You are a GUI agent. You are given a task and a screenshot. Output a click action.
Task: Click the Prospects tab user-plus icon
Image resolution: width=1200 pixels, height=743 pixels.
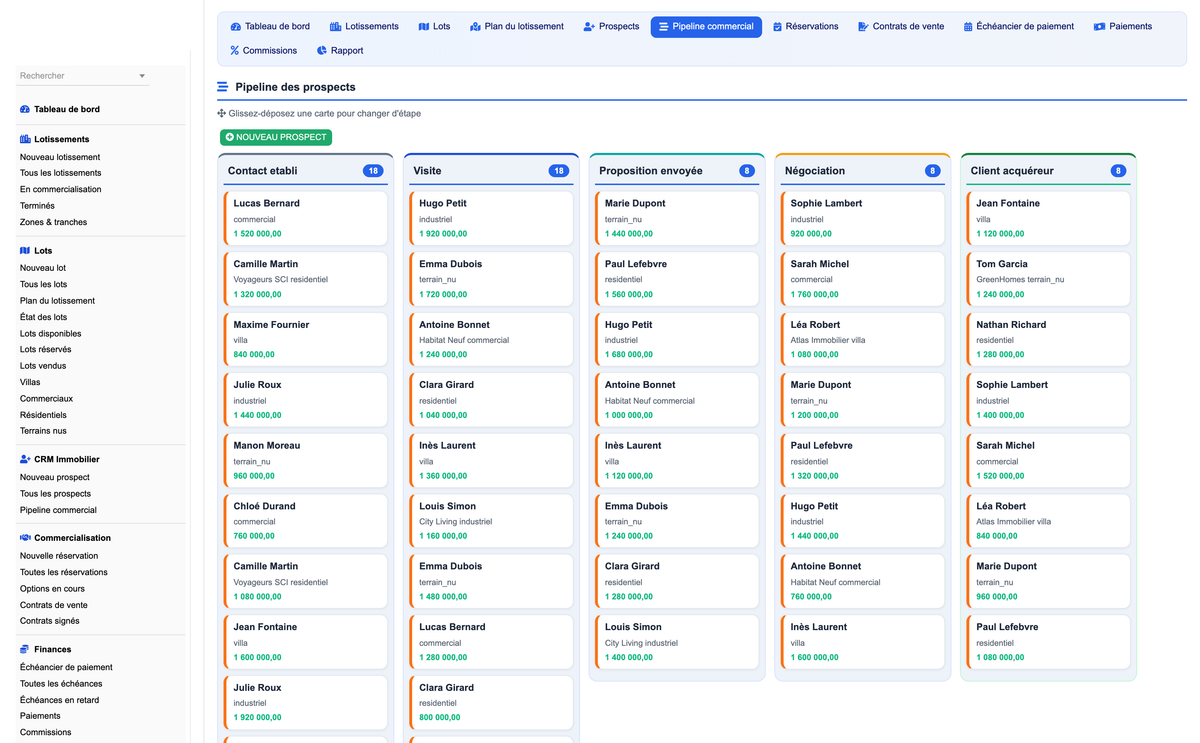(589, 27)
